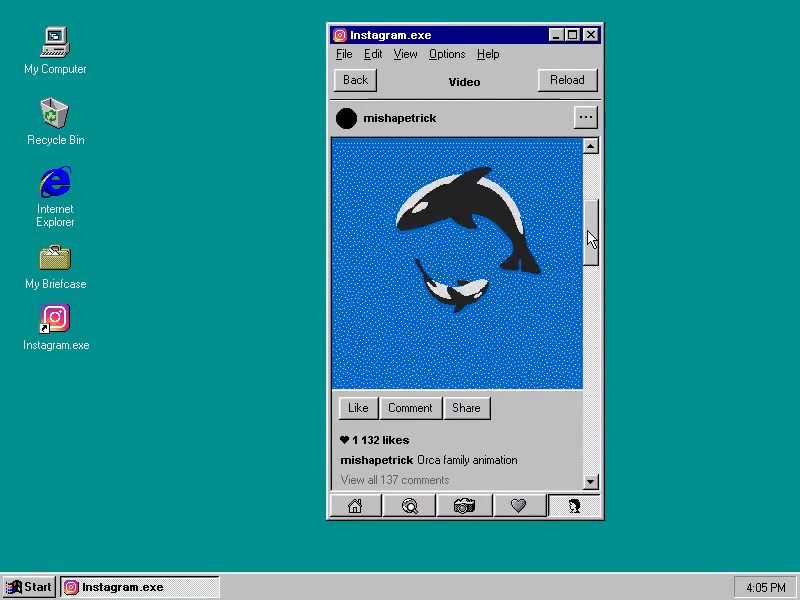Image resolution: width=800 pixels, height=600 pixels.
Task: Open the camera tab icon
Action: coord(464,506)
